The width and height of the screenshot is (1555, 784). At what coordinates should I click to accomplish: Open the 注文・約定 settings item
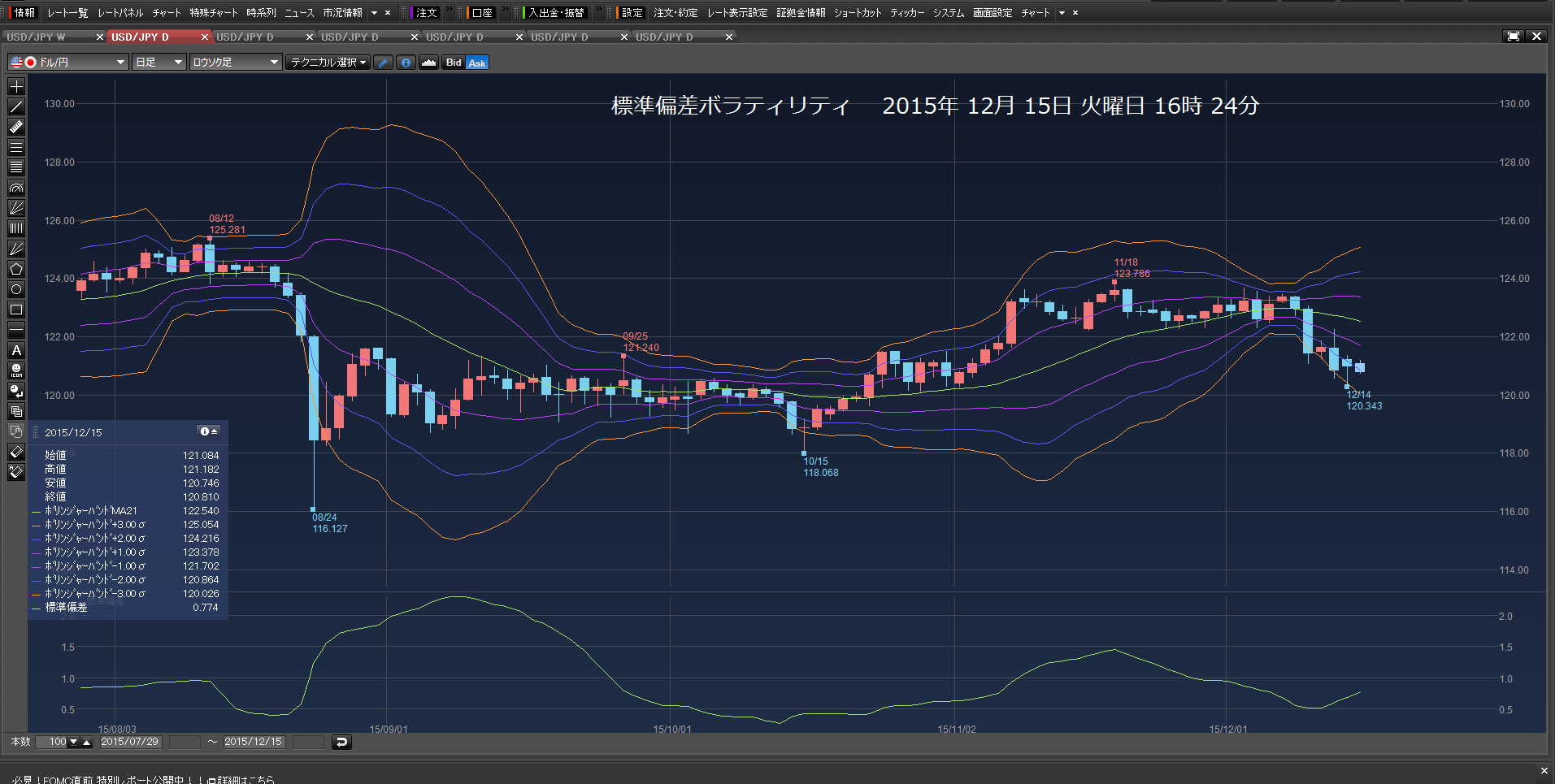[x=675, y=13]
